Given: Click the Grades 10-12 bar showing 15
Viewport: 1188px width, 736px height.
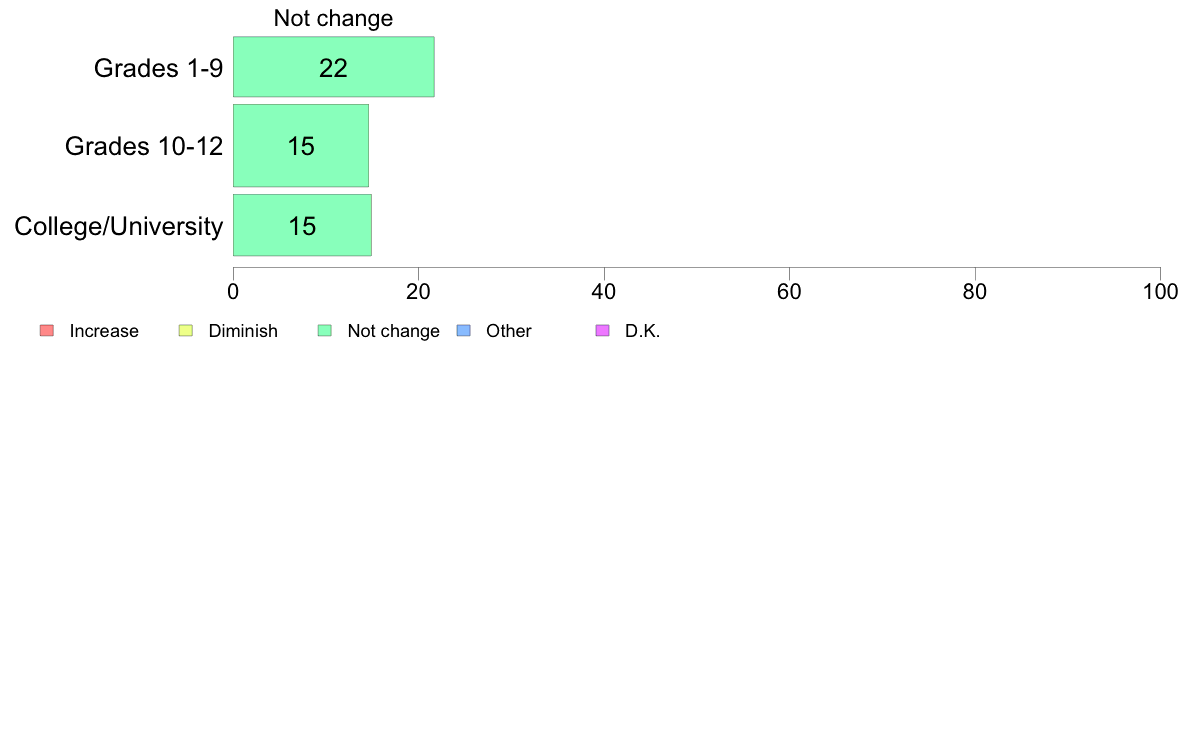Looking at the screenshot, I should click(301, 146).
